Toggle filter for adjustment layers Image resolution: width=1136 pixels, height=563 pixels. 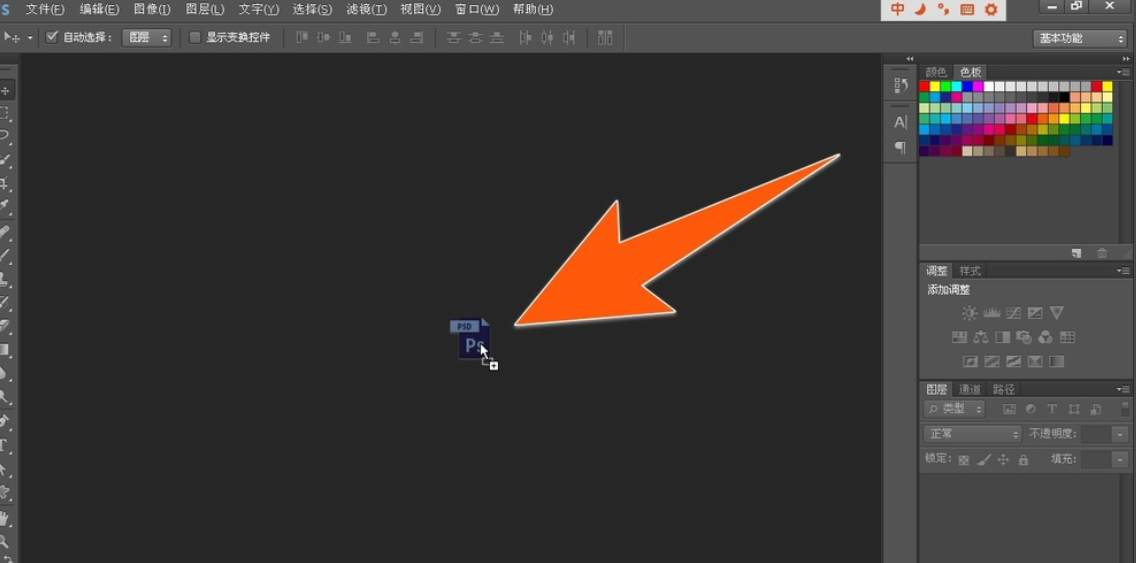click(x=1031, y=409)
